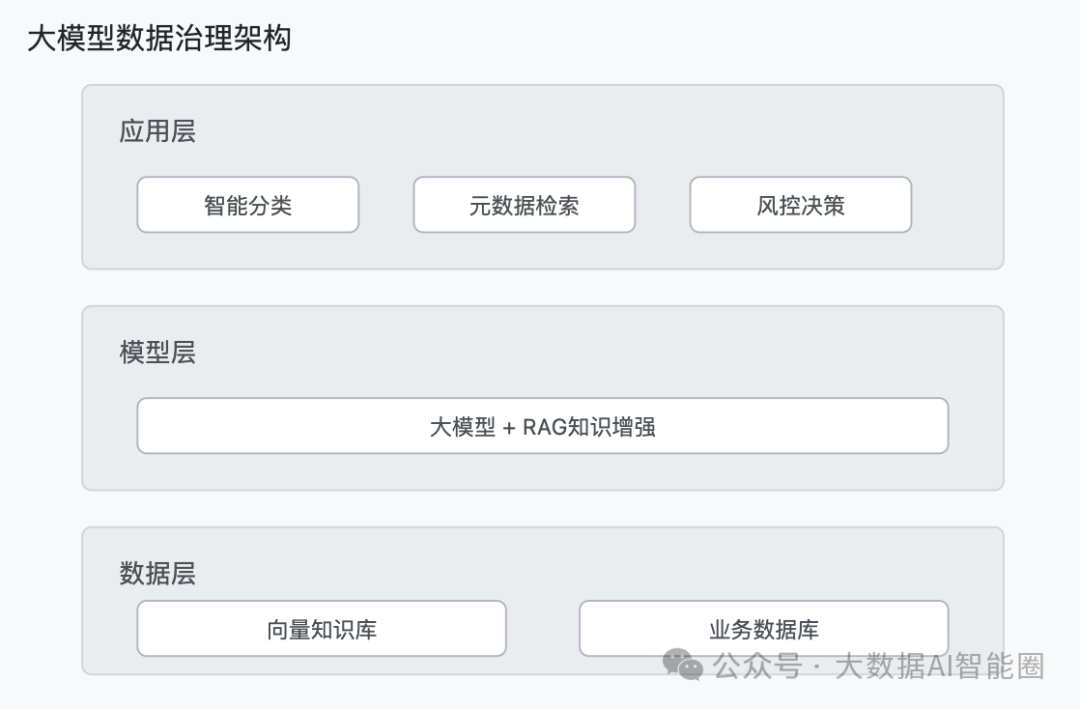Click the 数据层 heading label

[158, 573]
